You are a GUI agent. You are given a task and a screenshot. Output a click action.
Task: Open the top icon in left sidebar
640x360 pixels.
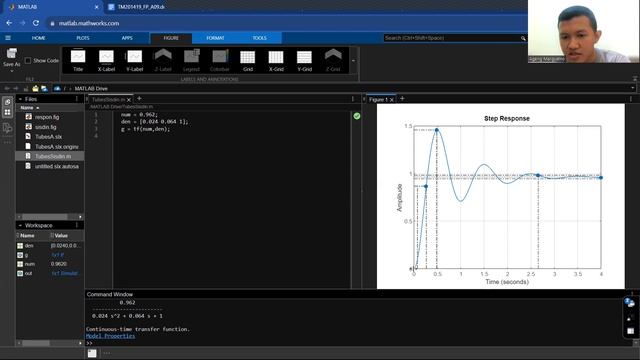[x=7, y=102]
